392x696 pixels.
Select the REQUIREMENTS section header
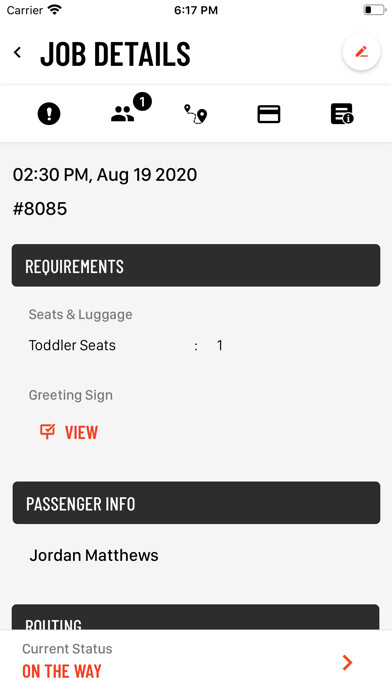point(196,265)
